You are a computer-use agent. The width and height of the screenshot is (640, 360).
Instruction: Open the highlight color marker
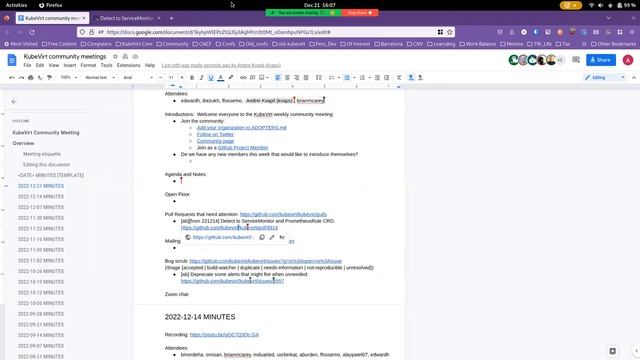coord(231,78)
